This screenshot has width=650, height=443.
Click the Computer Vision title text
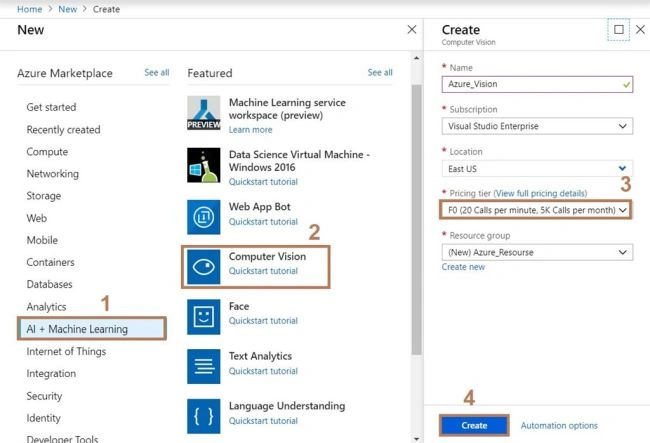coord(267,257)
